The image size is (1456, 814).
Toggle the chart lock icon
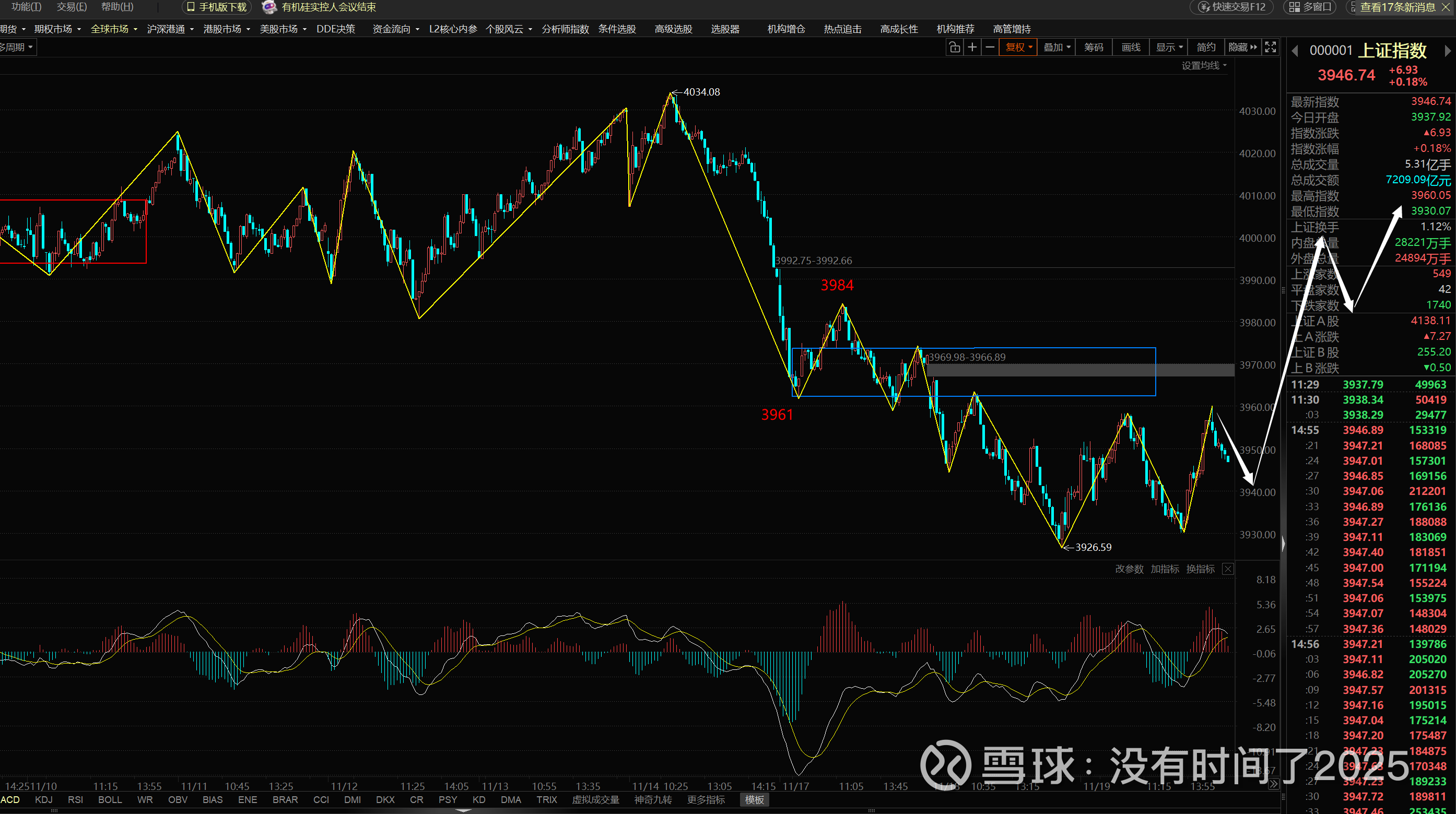(x=955, y=48)
